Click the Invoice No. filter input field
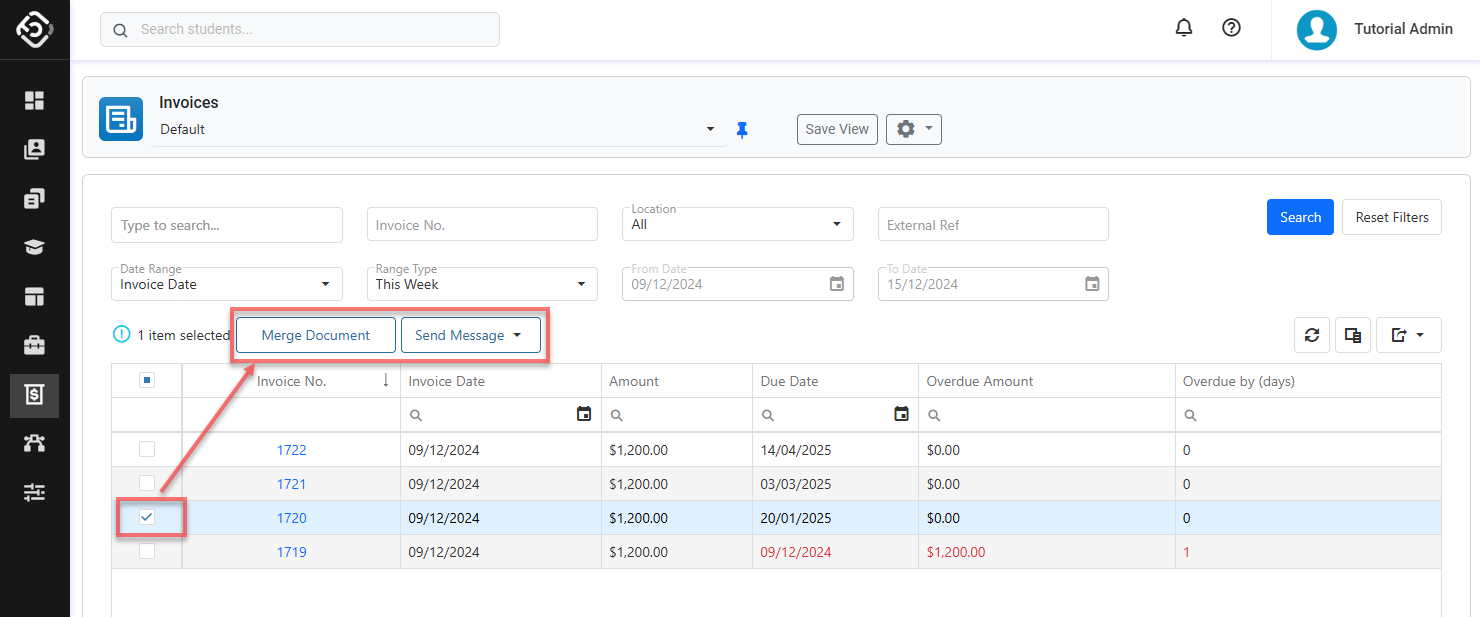 (x=482, y=225)
